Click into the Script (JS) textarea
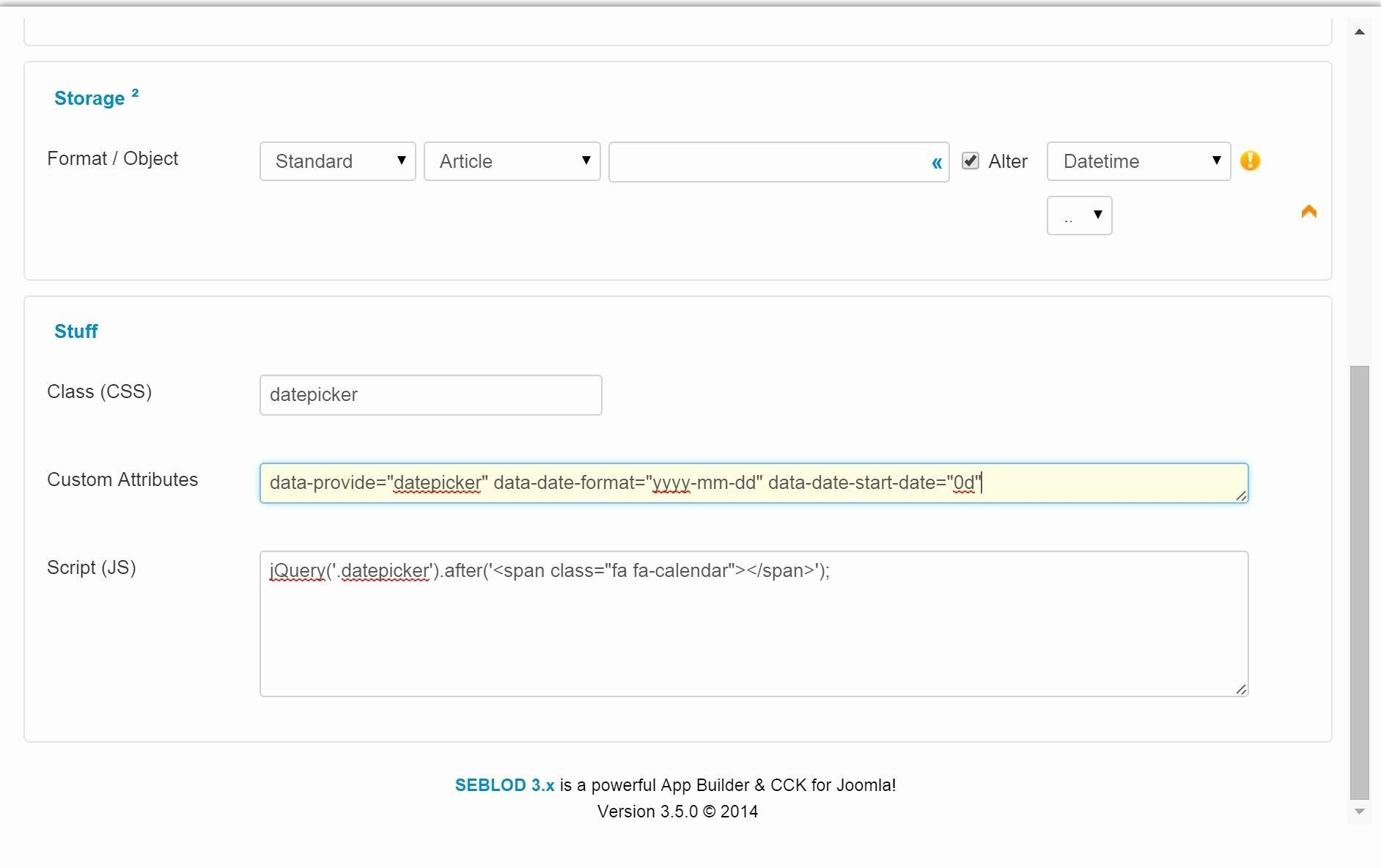1381x868 pixels. pos(754,624)
